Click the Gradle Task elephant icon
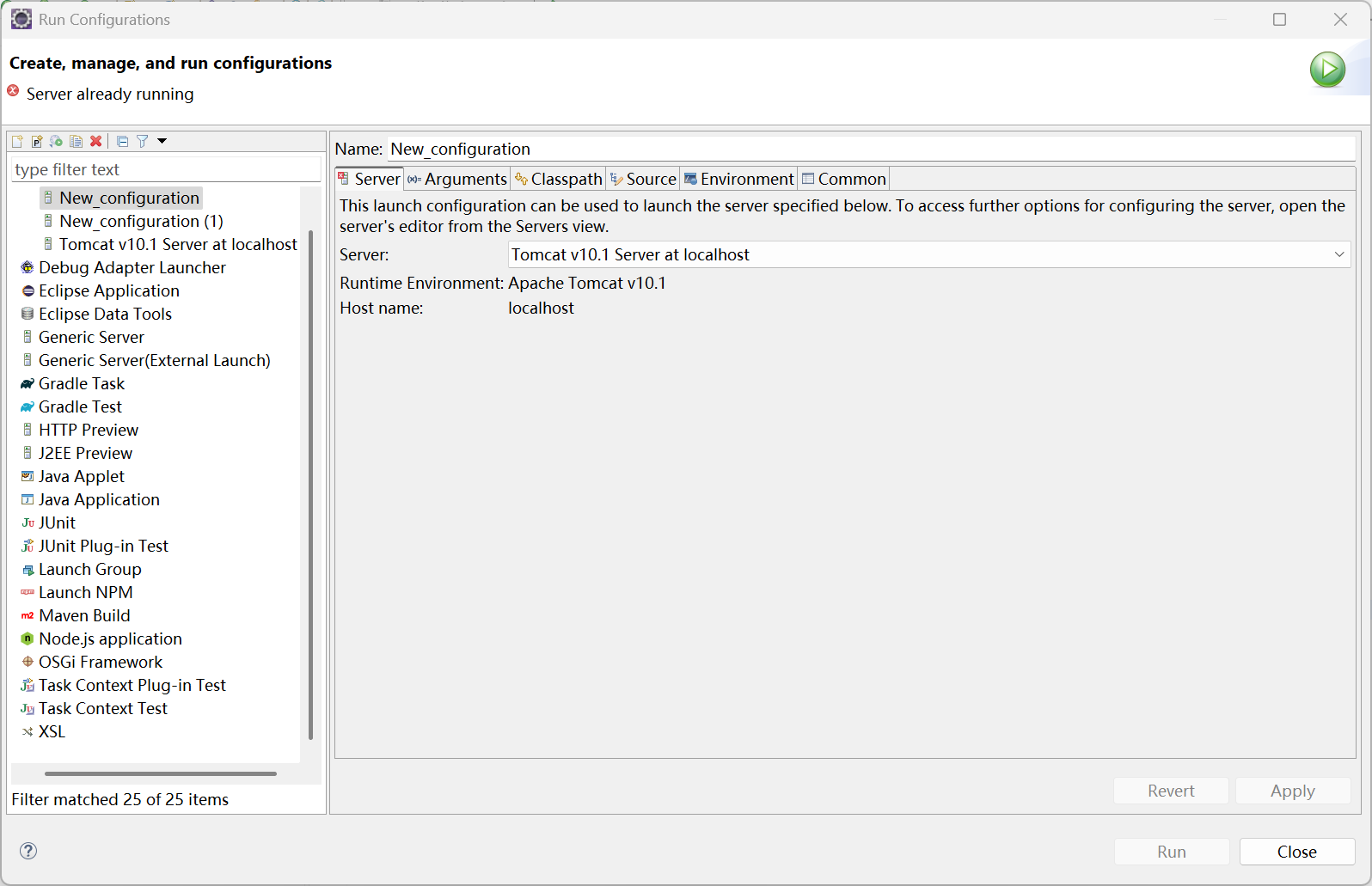 [x=28, y=383]
